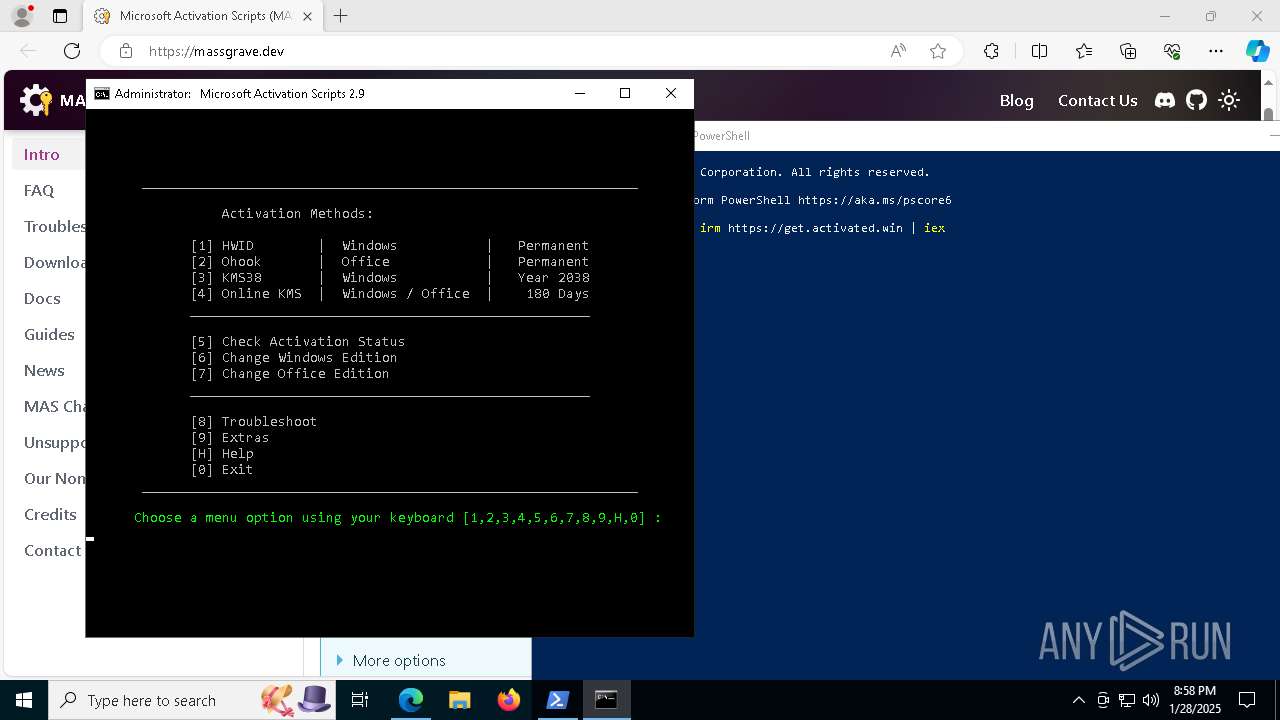Screen dimensions: 1280x720
Task: Reload the massgrave.dev page
Action: click(x=72, y=51)
